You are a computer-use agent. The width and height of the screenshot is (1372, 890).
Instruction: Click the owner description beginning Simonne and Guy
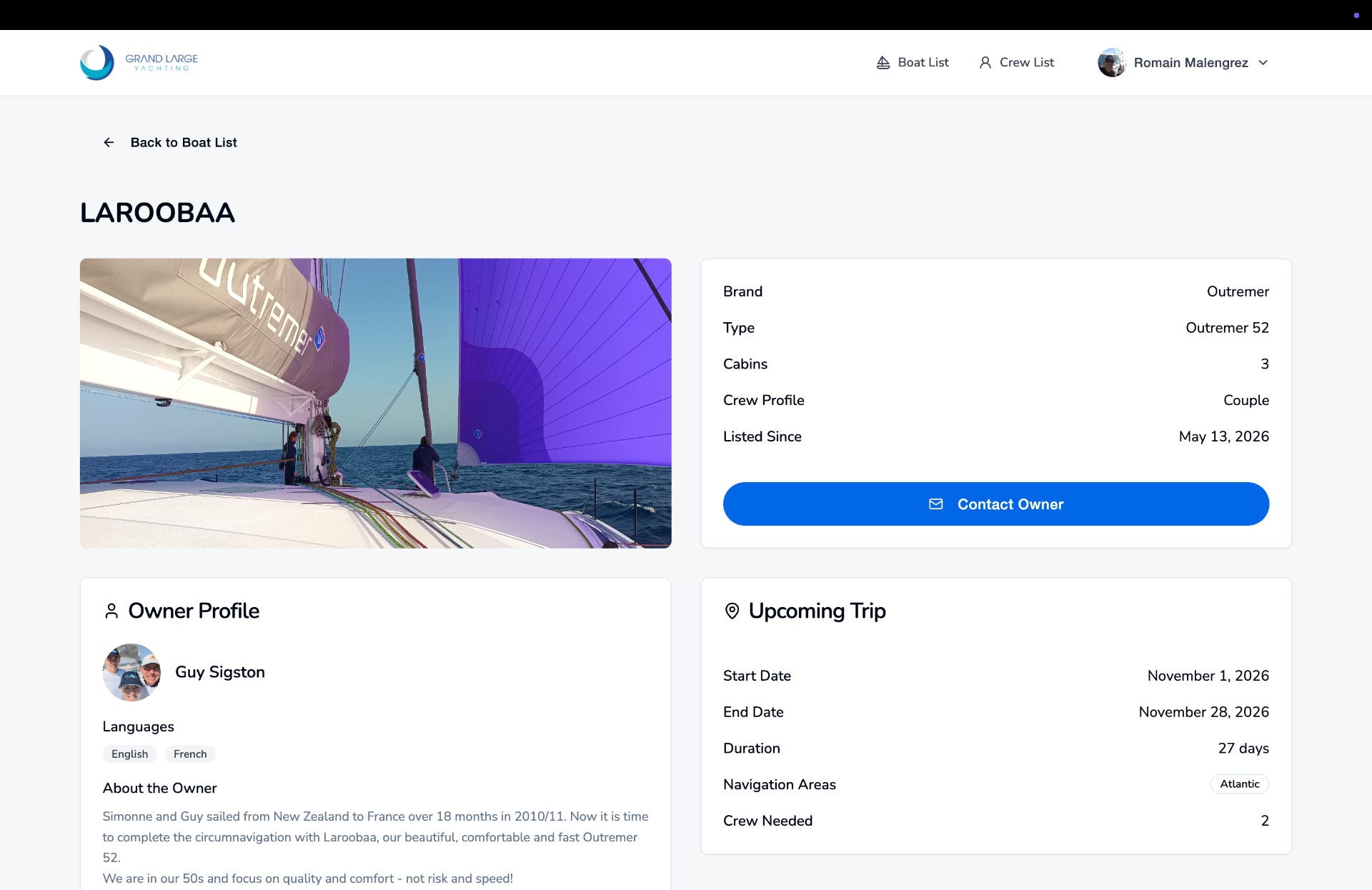[x=376, y=847]
